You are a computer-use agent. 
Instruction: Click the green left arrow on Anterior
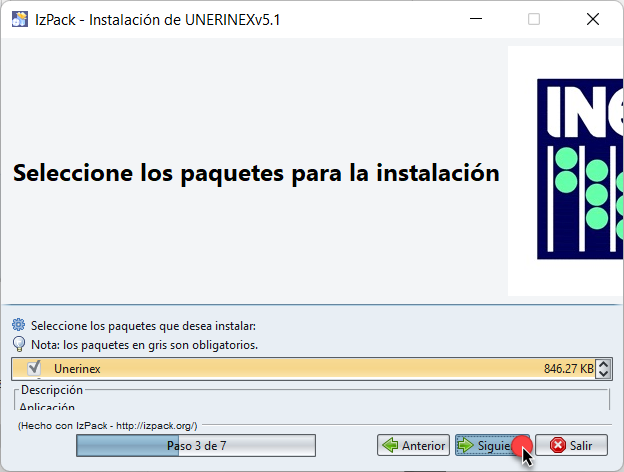(x=390, y=445)
